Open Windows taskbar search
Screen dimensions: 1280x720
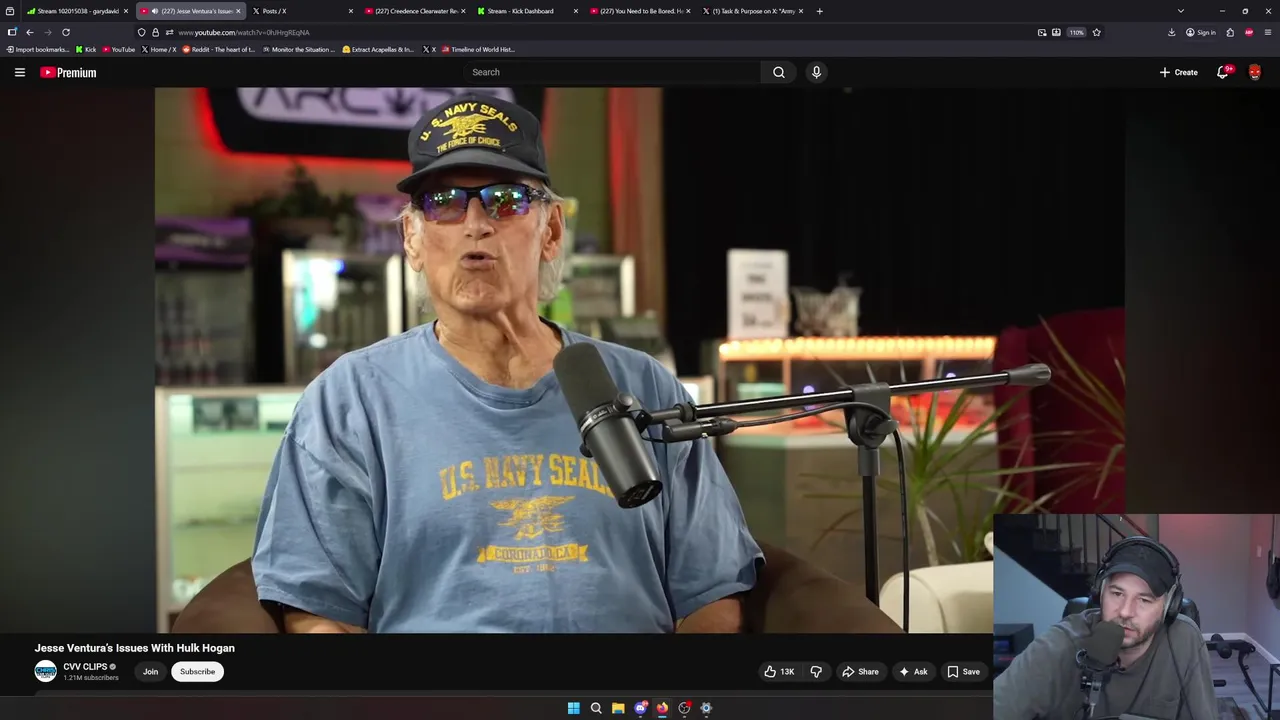point(596,708)
